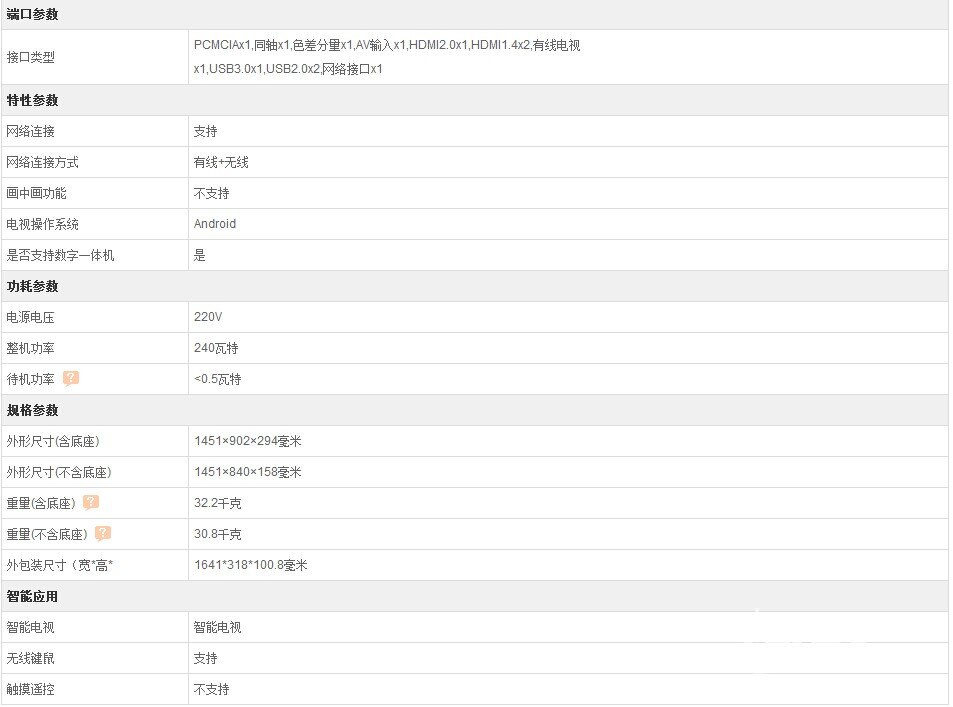The height and width of the screenshot is (707, 953).
Task: Click the 接口类型 row label
Action: click(30, 57)
